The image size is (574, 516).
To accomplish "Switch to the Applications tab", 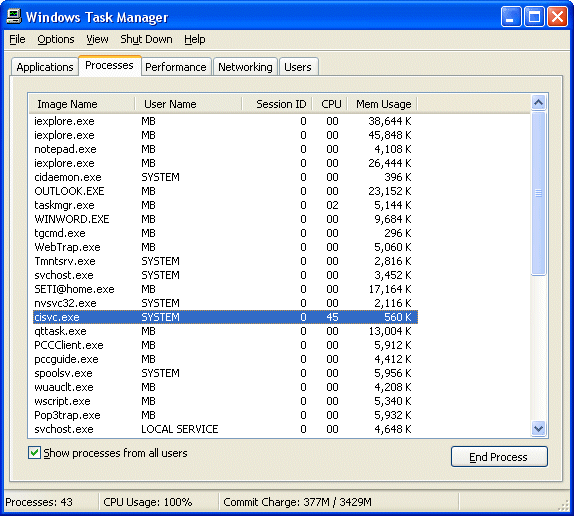I will point(45,67).
